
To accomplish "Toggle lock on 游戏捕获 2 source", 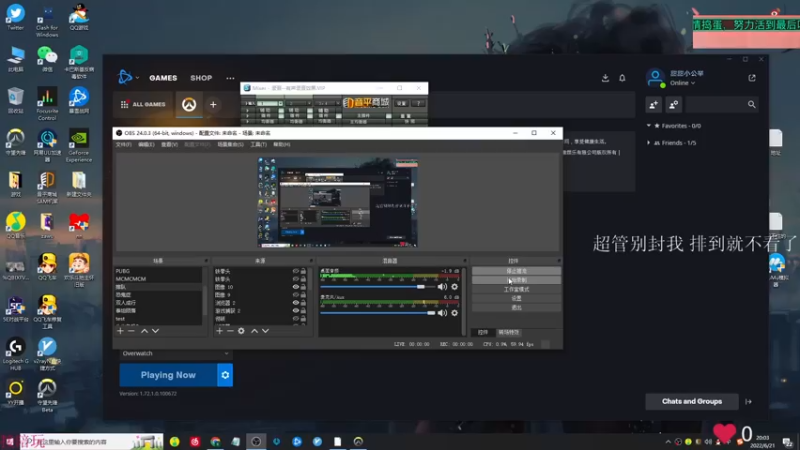I will [303, 311].
